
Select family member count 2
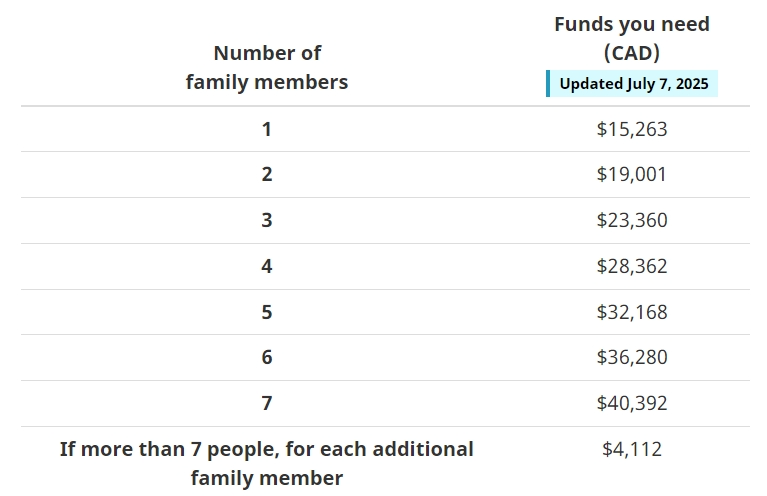(x=267, y=175)
